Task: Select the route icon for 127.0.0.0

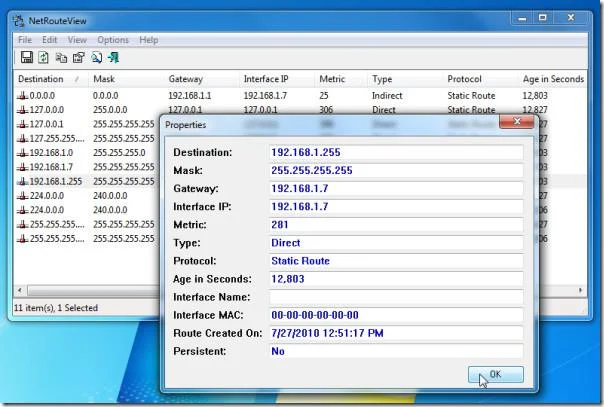Action: click(23, 110)
